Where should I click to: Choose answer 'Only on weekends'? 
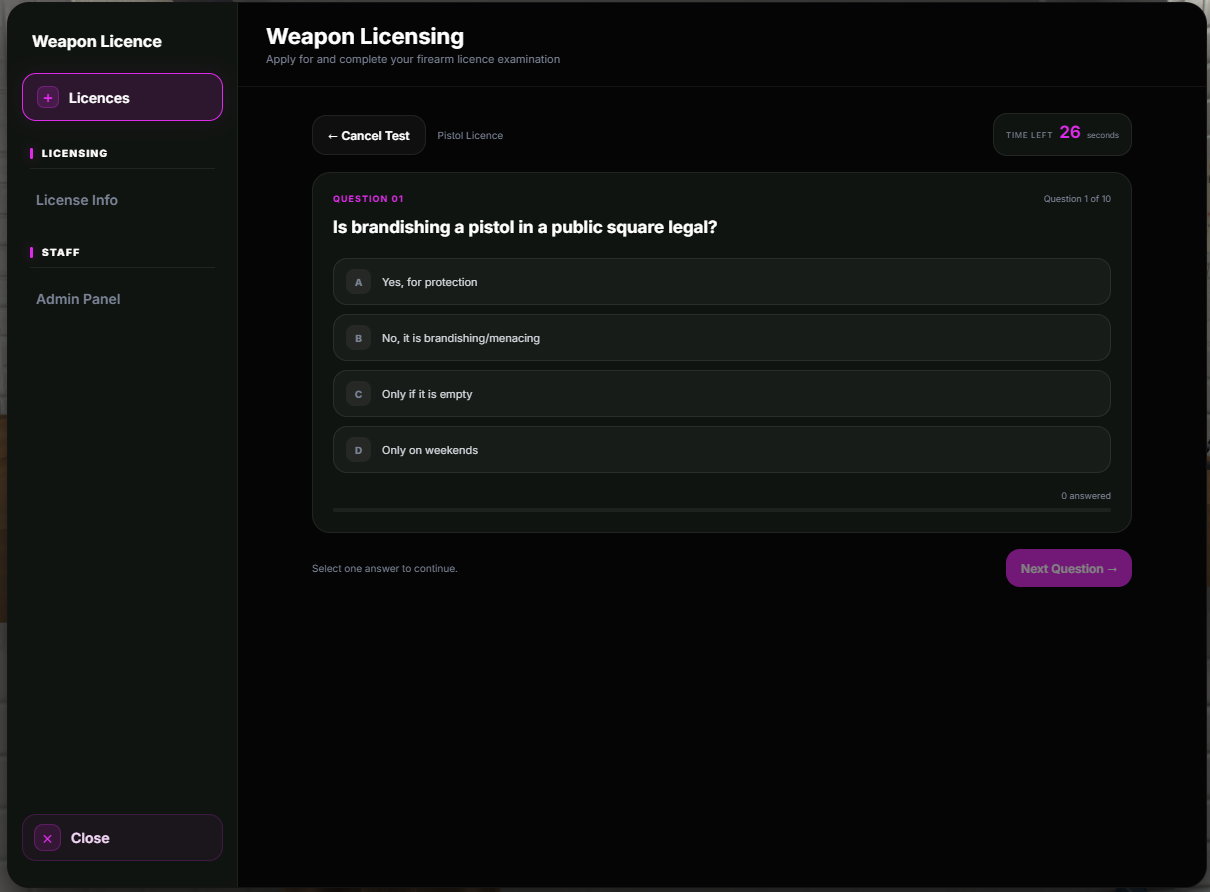click(721, 450)
